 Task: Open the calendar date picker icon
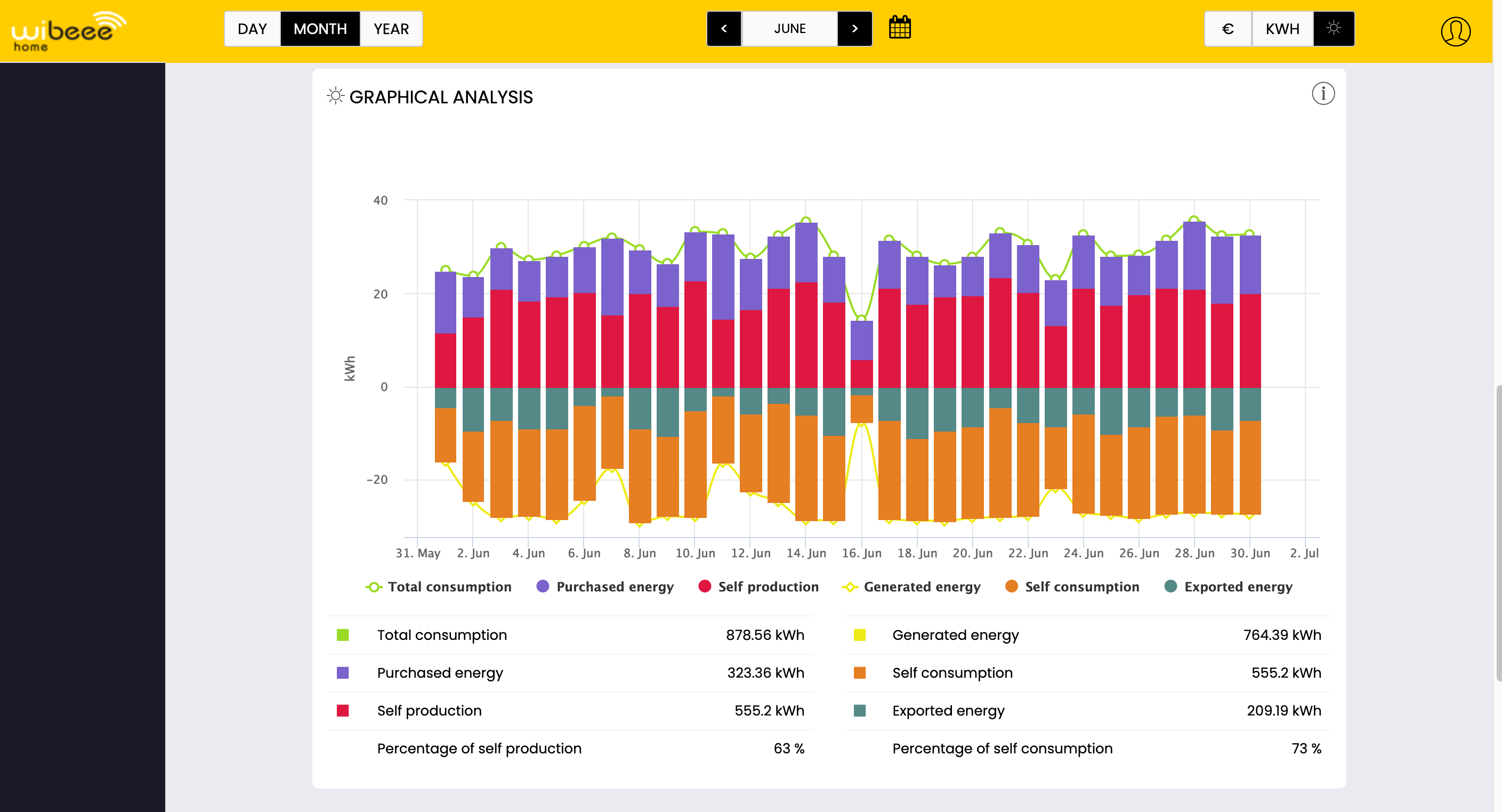coord(900,28)
